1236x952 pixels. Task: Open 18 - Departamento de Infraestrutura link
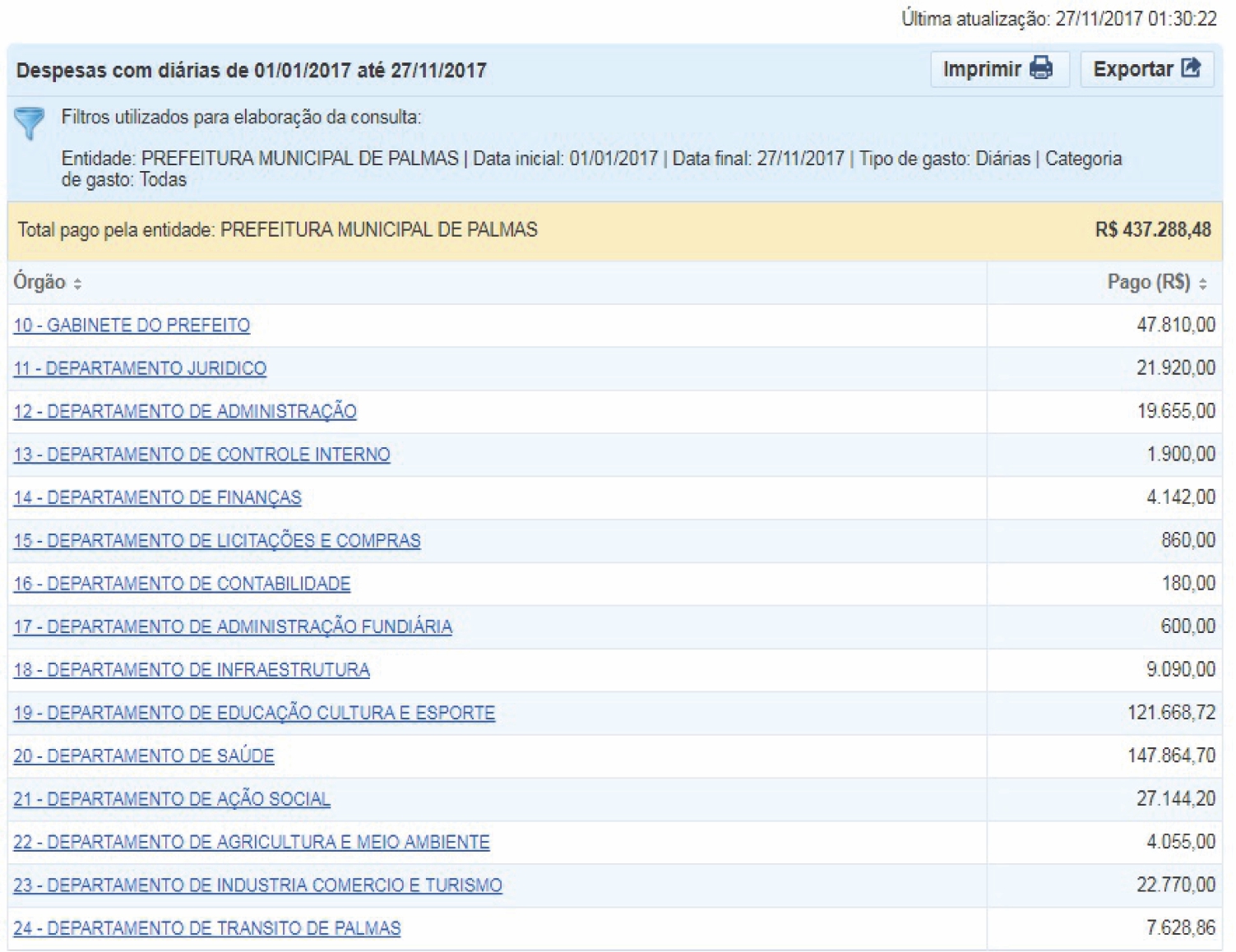(192, 670)
